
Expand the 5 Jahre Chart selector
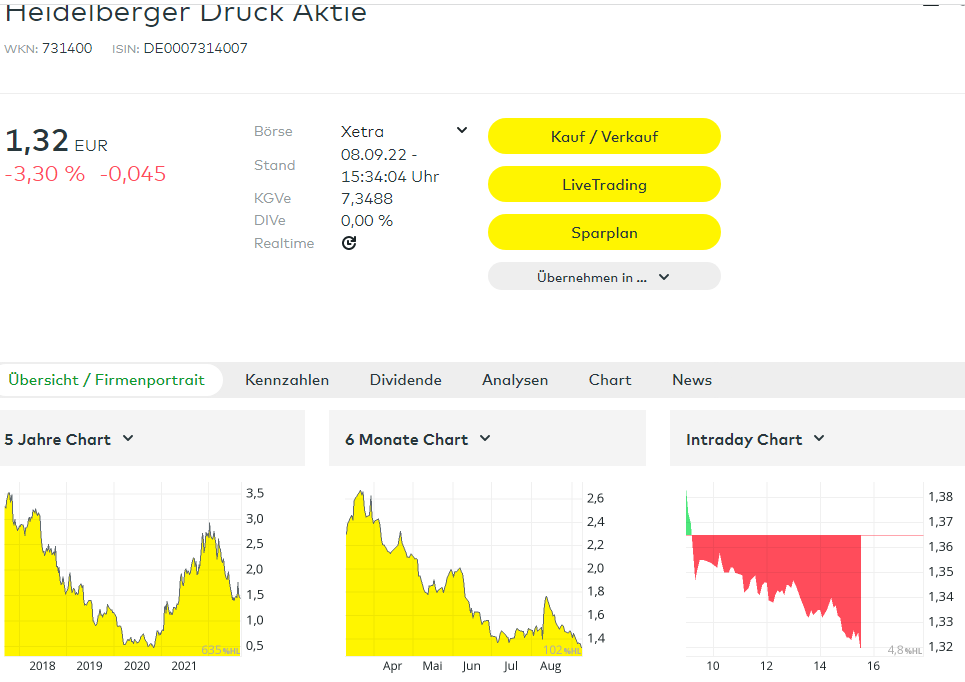click(x=69, y=439)
